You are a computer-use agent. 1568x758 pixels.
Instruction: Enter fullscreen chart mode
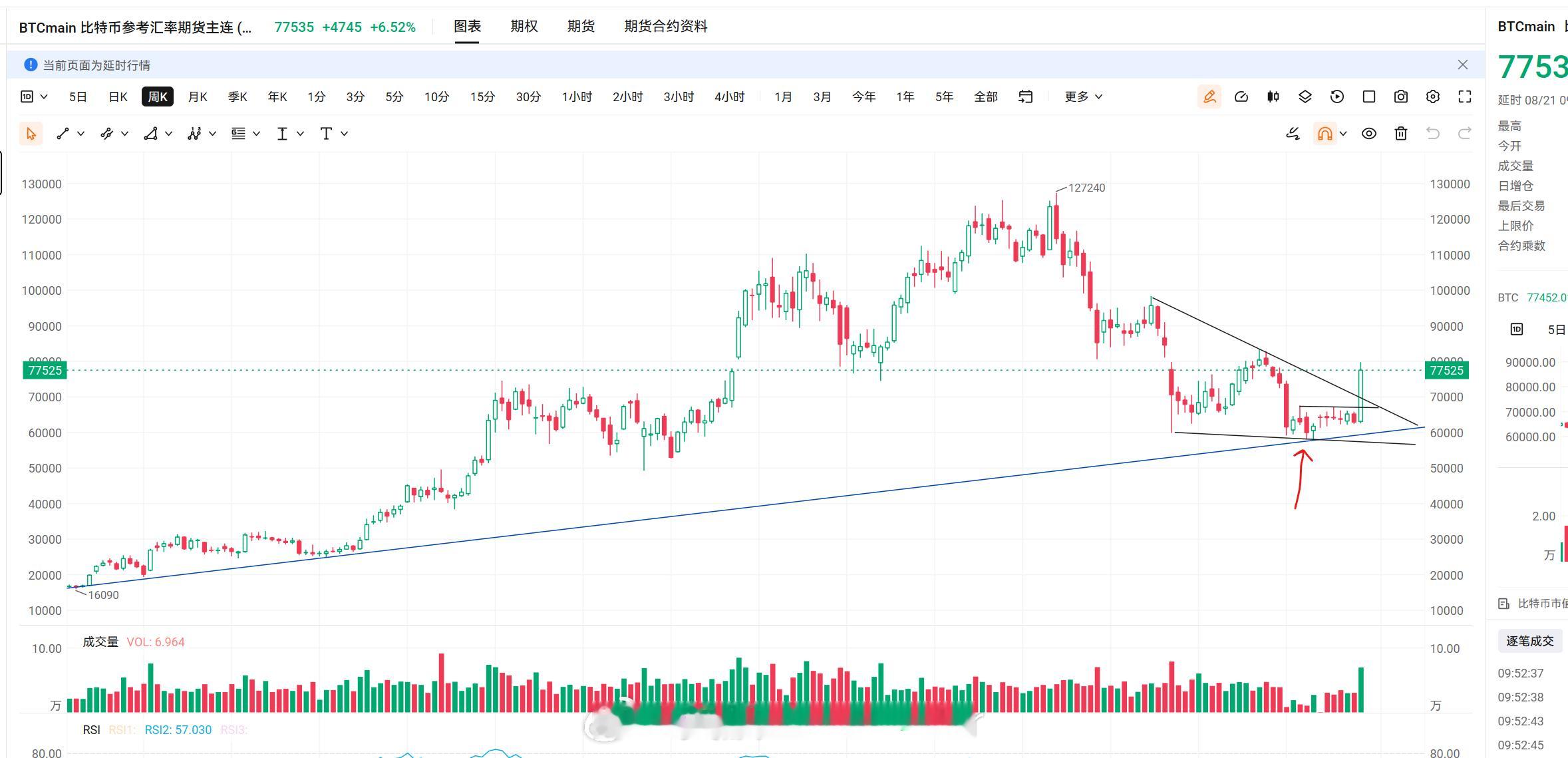1465,96
